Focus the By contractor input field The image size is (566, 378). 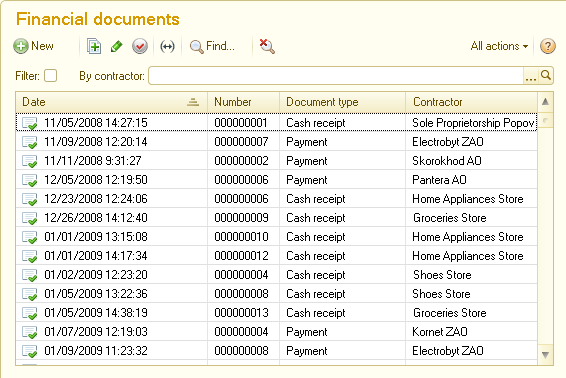(x=336, y=76)
